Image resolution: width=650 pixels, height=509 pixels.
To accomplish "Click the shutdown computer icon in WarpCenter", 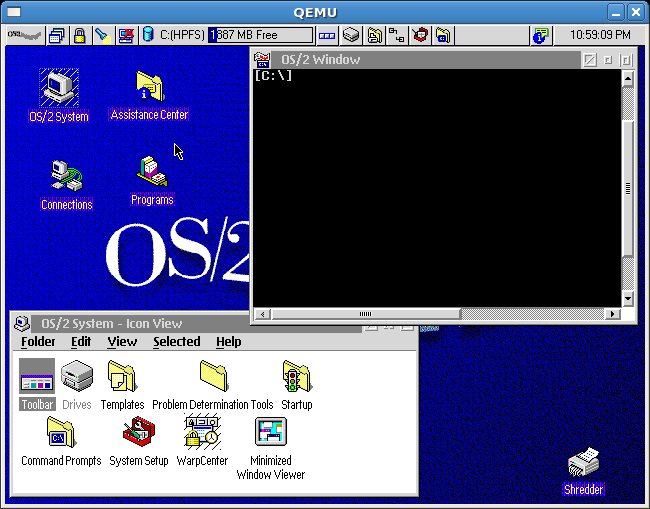I will coord(126,35).
